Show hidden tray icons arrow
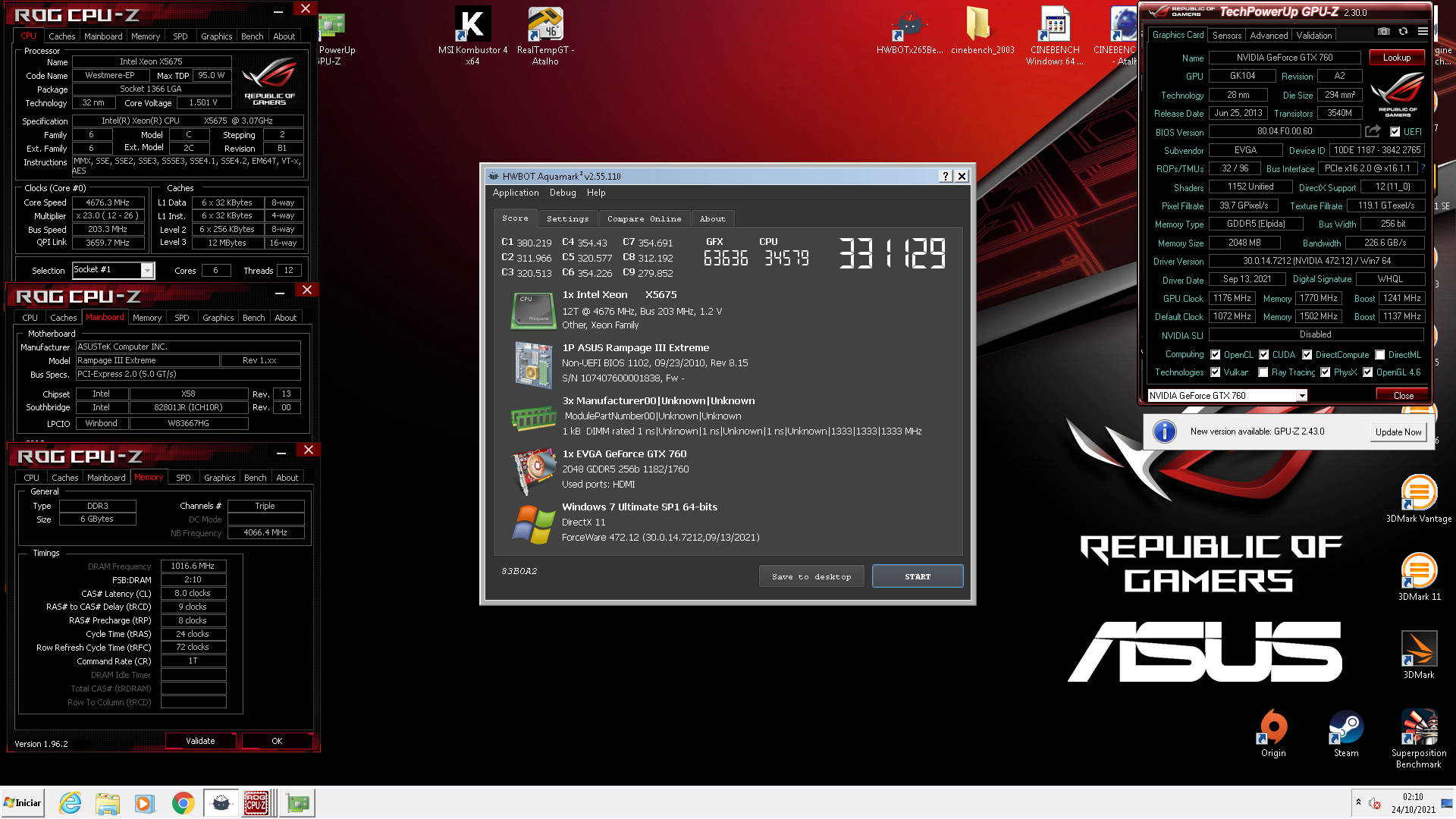 click(1358, 802)
